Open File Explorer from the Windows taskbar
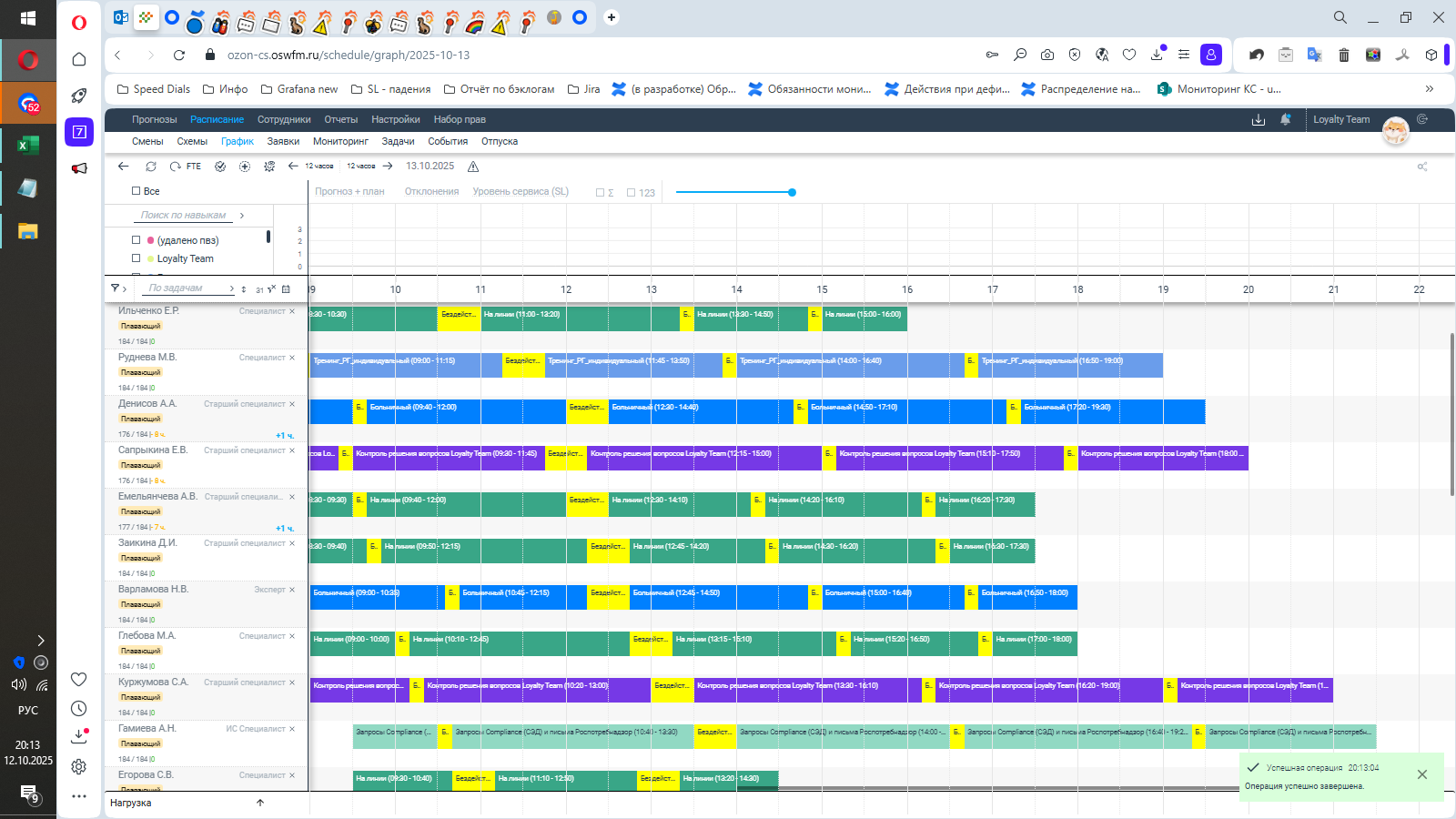The height and width of the screenshot is (819, 1456). coord(28,231)
